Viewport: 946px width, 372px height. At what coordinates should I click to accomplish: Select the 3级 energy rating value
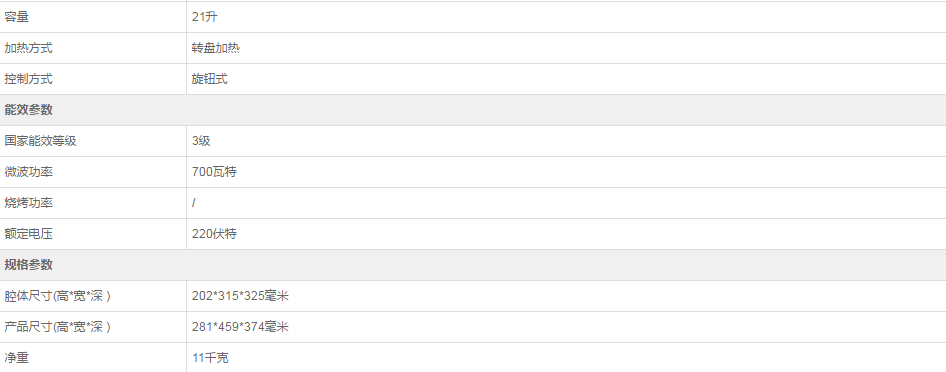click(x=201, y=141)
